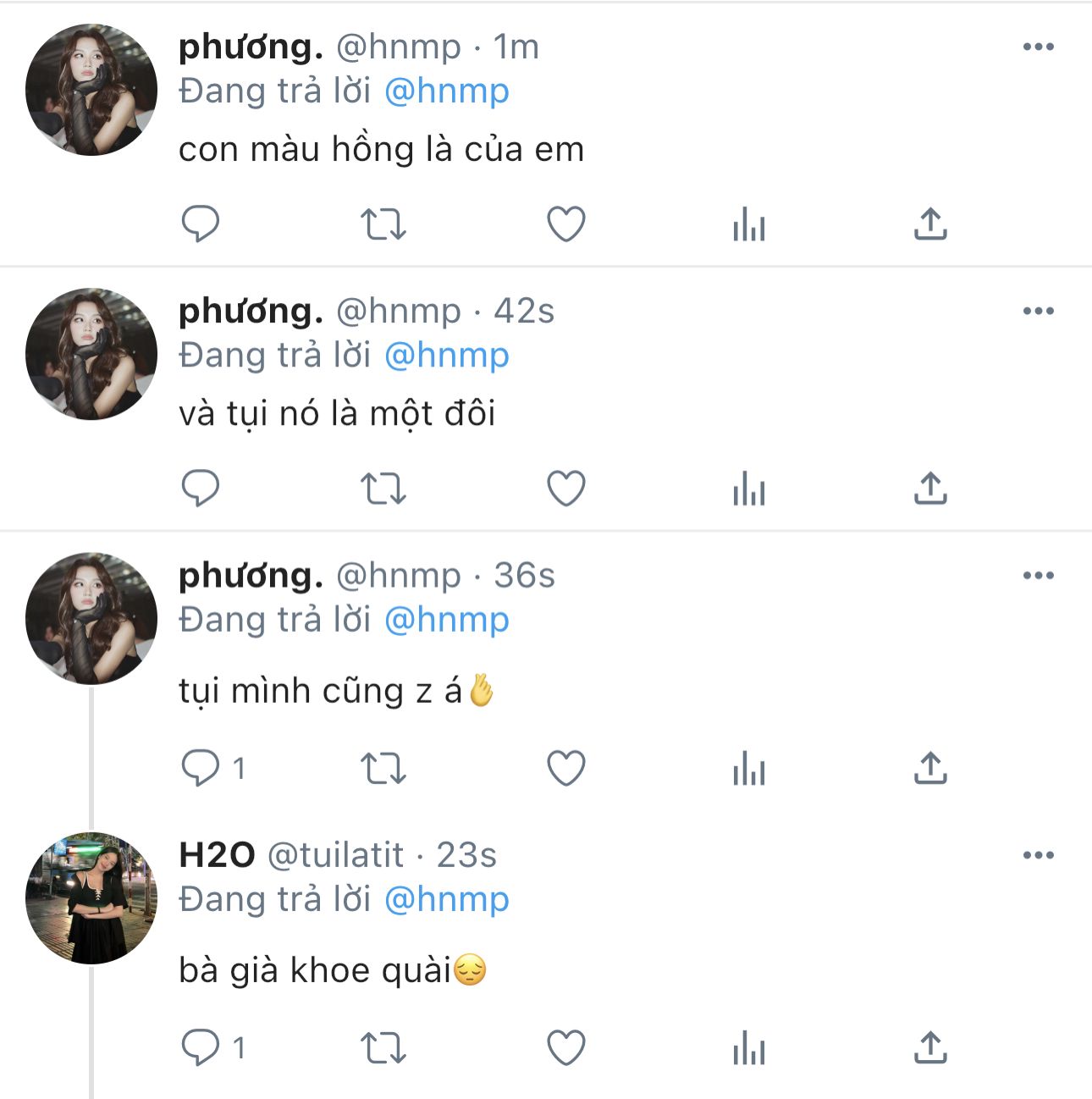Like the 'tụi mình cũng z á' tweet
Screen dimensions: 1092x1099
[565, 769]
